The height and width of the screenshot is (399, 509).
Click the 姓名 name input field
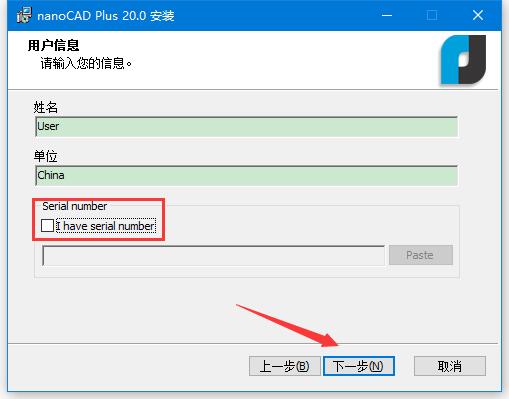tap(246, 126)
